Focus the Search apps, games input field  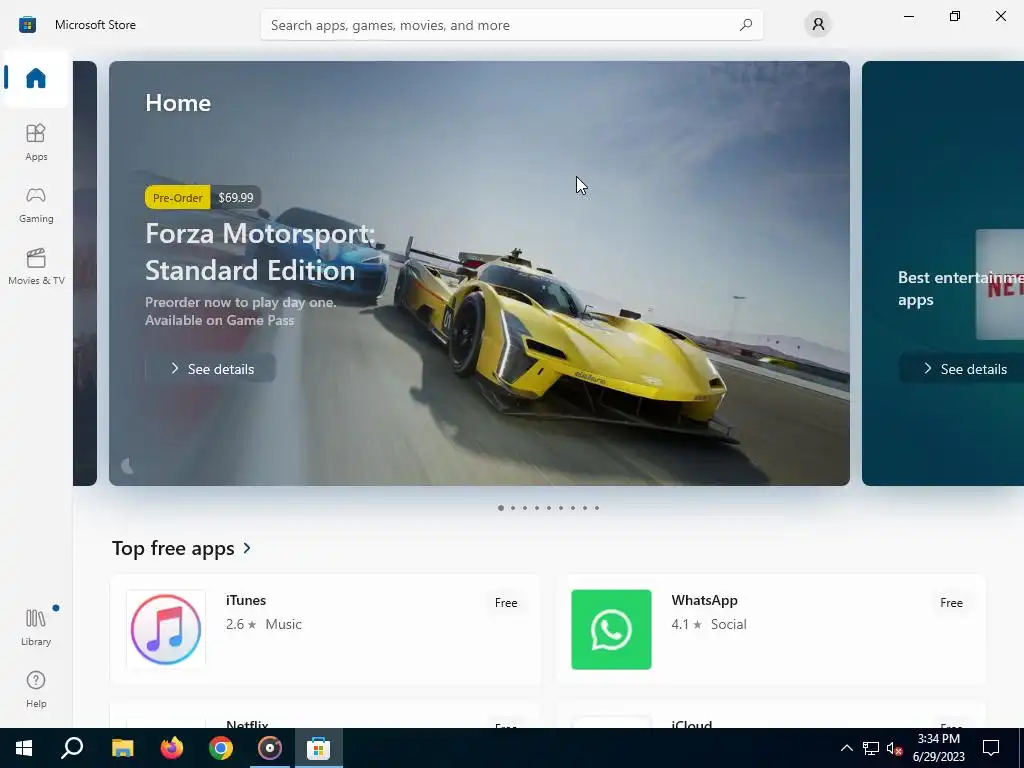511,25
